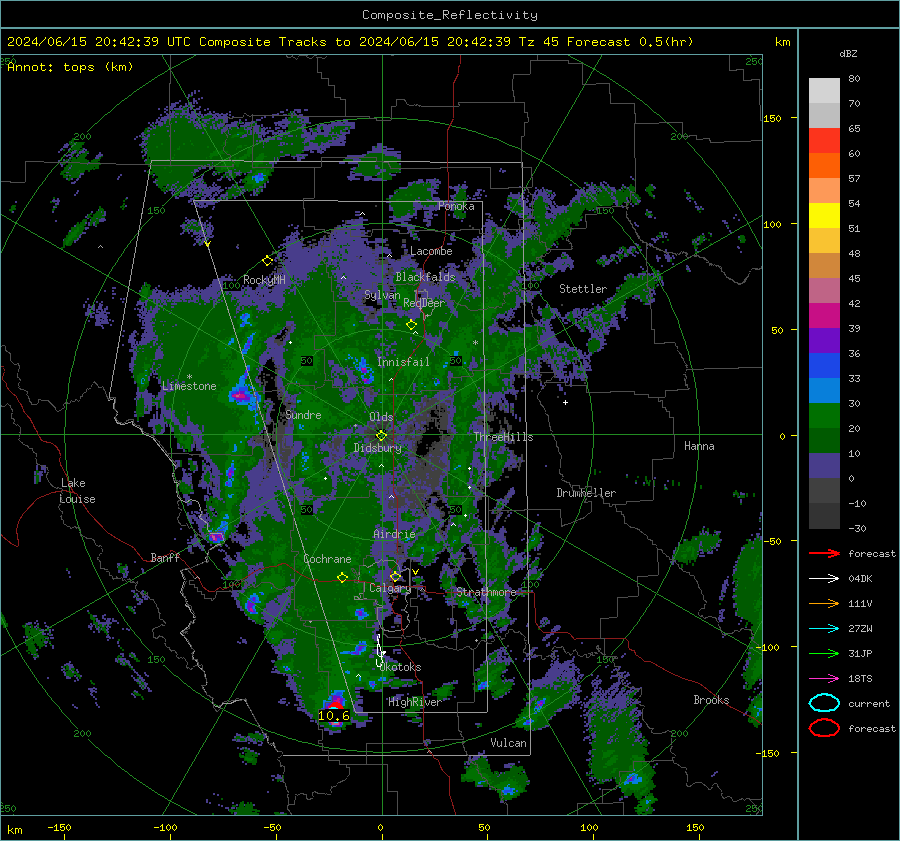Click the orange 111V arrow legend icon
900x841 pixels.
pyautogui.click(x=824, y=603)
